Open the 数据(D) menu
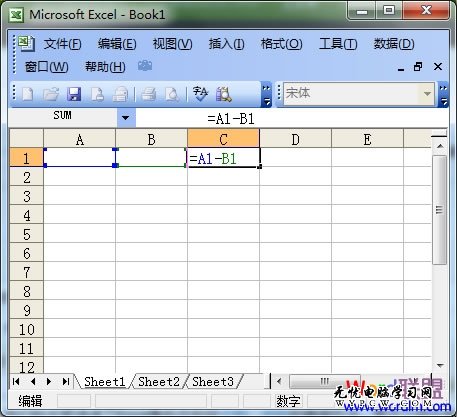The height and width of the screenshot is (417, 457). click(x=394, y=44)
